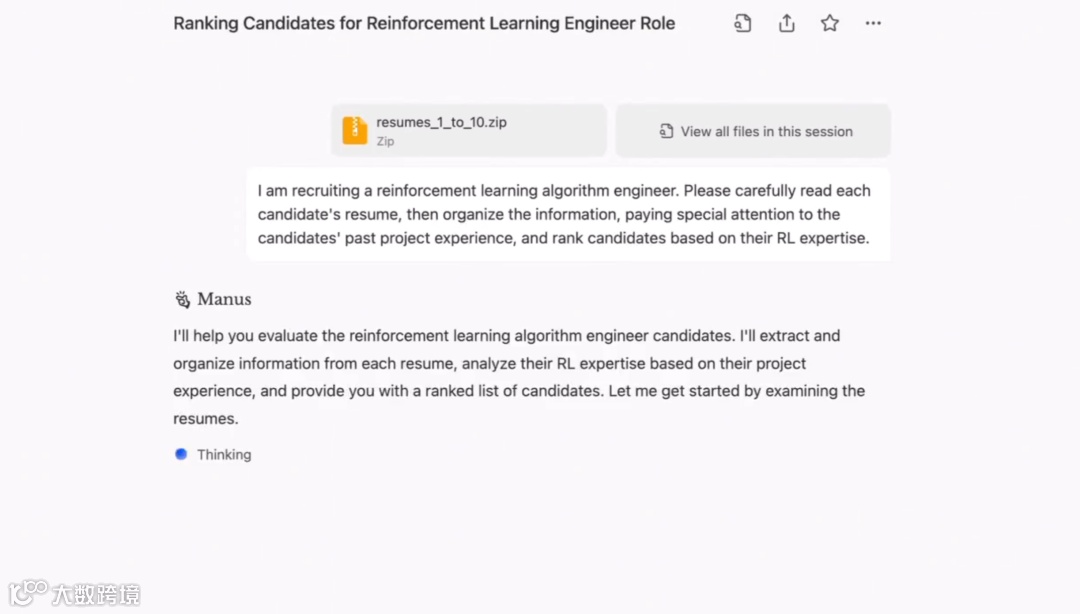
Task: Click the document icon beside View all files
Action: coord(666,131)
